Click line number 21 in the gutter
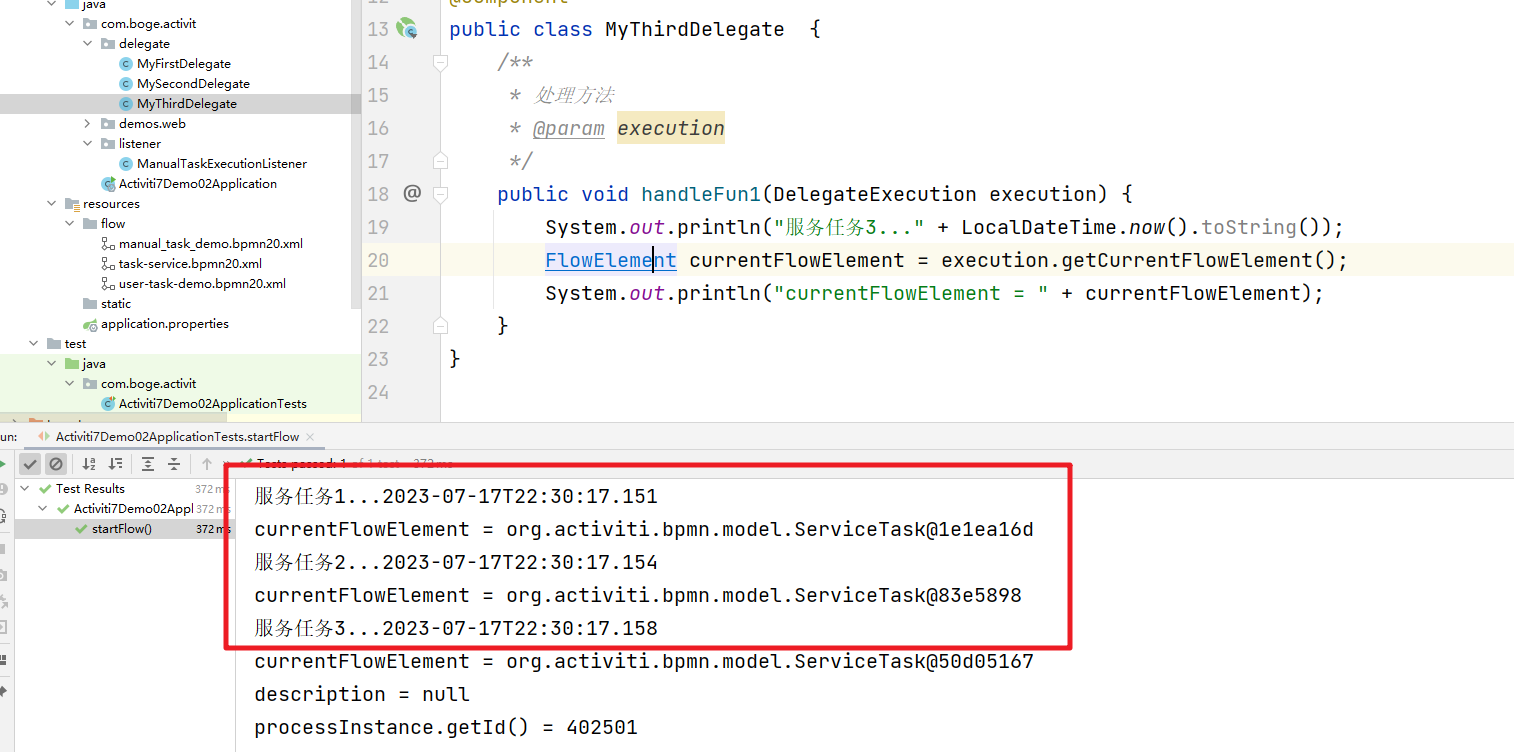 (x=378, y=293)
